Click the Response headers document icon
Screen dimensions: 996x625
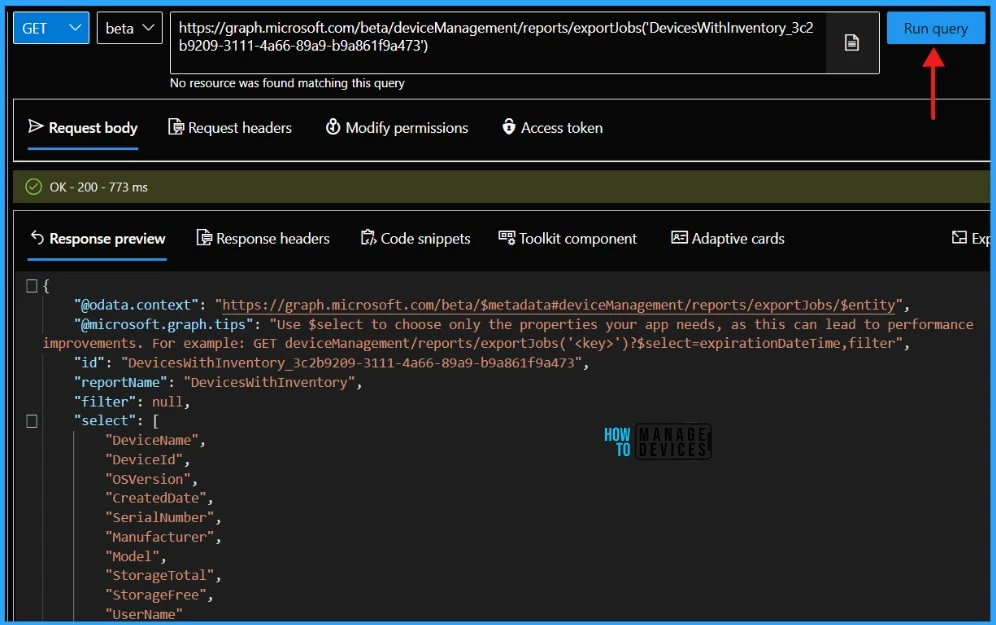(x=204, y=238)
